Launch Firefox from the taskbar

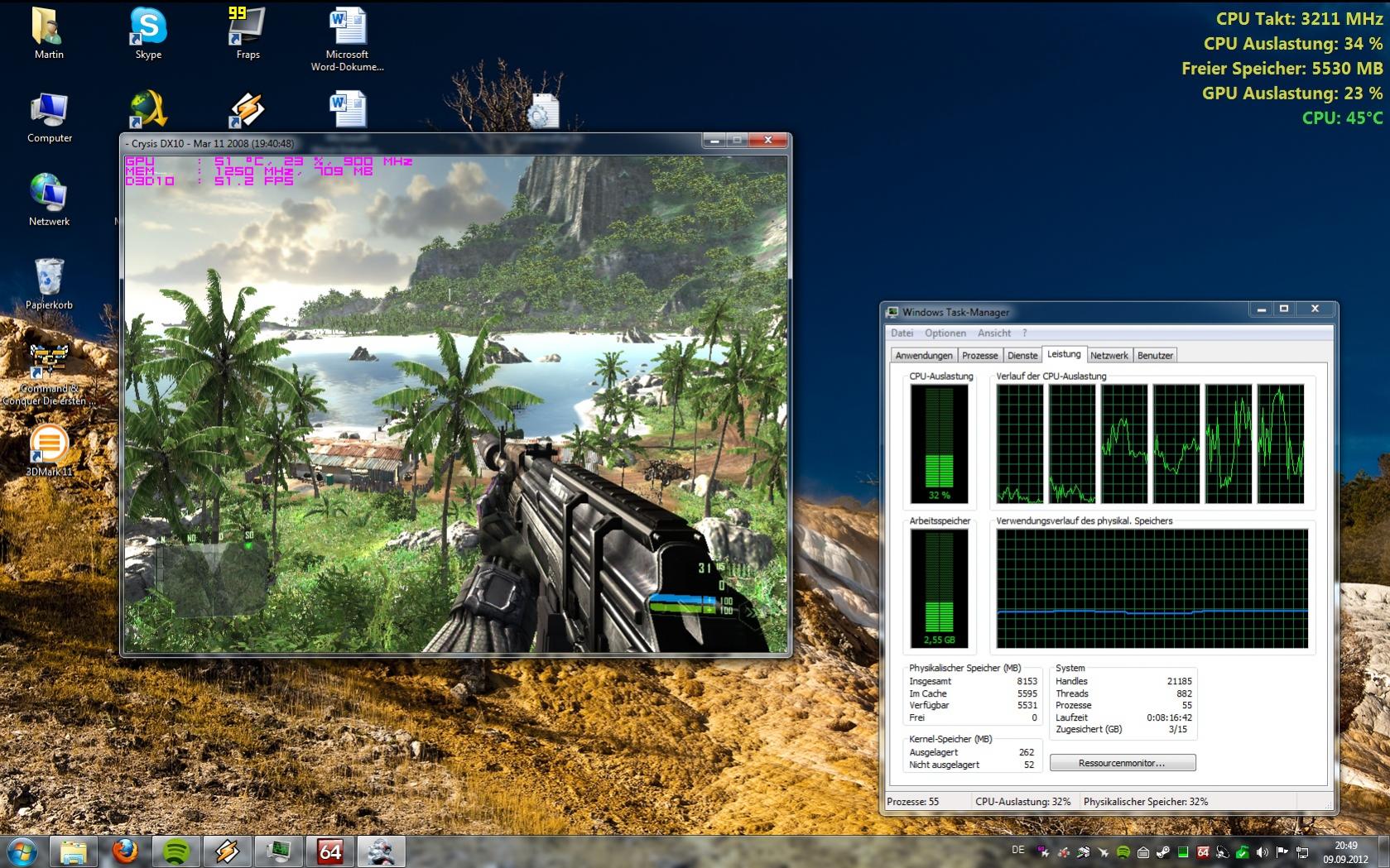tap(125, 851)
